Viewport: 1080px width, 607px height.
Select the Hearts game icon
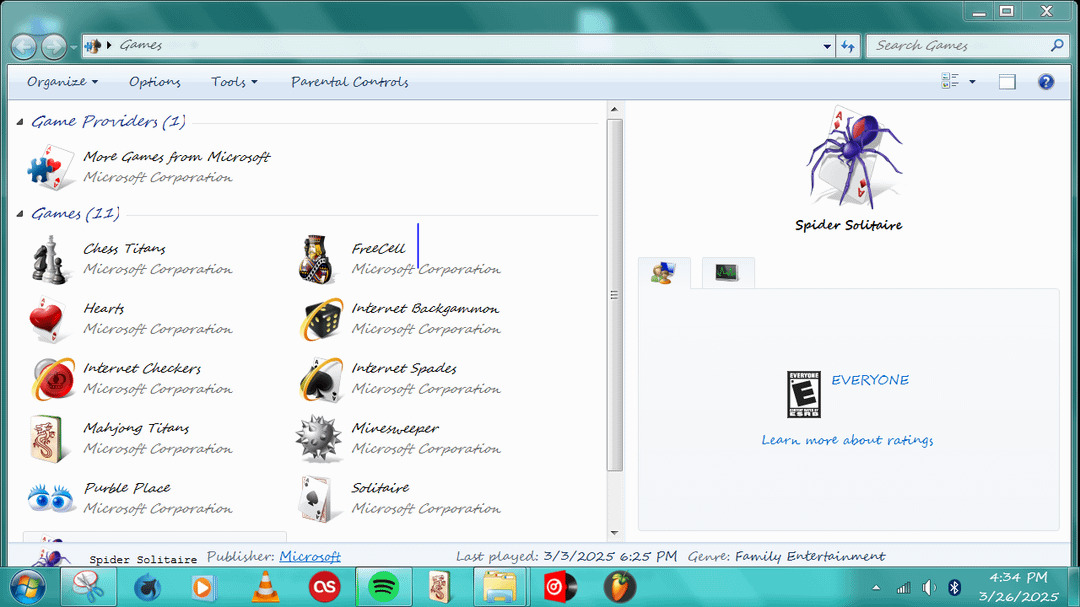point(49,319)
